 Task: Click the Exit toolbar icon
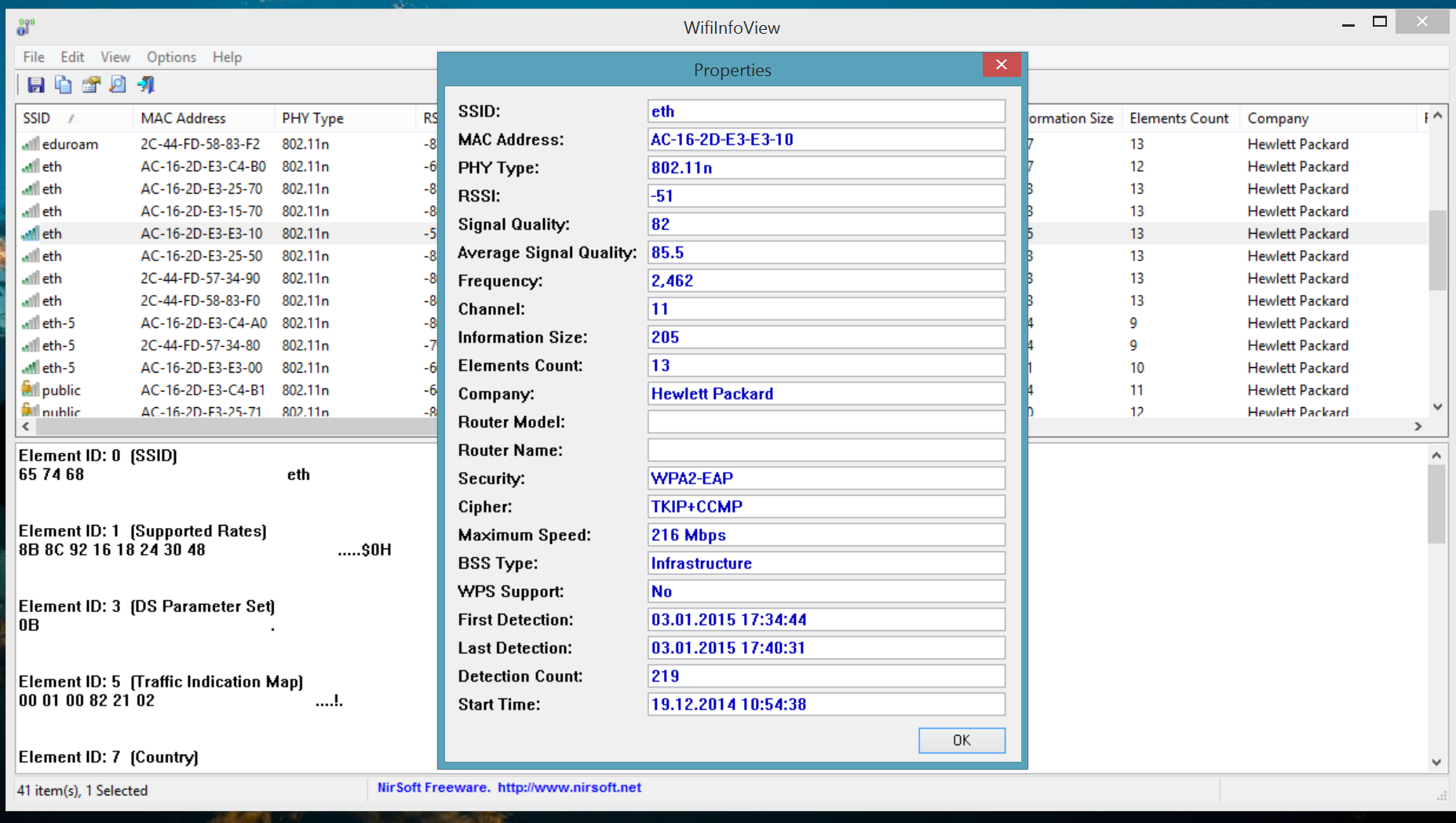point(146,85)
